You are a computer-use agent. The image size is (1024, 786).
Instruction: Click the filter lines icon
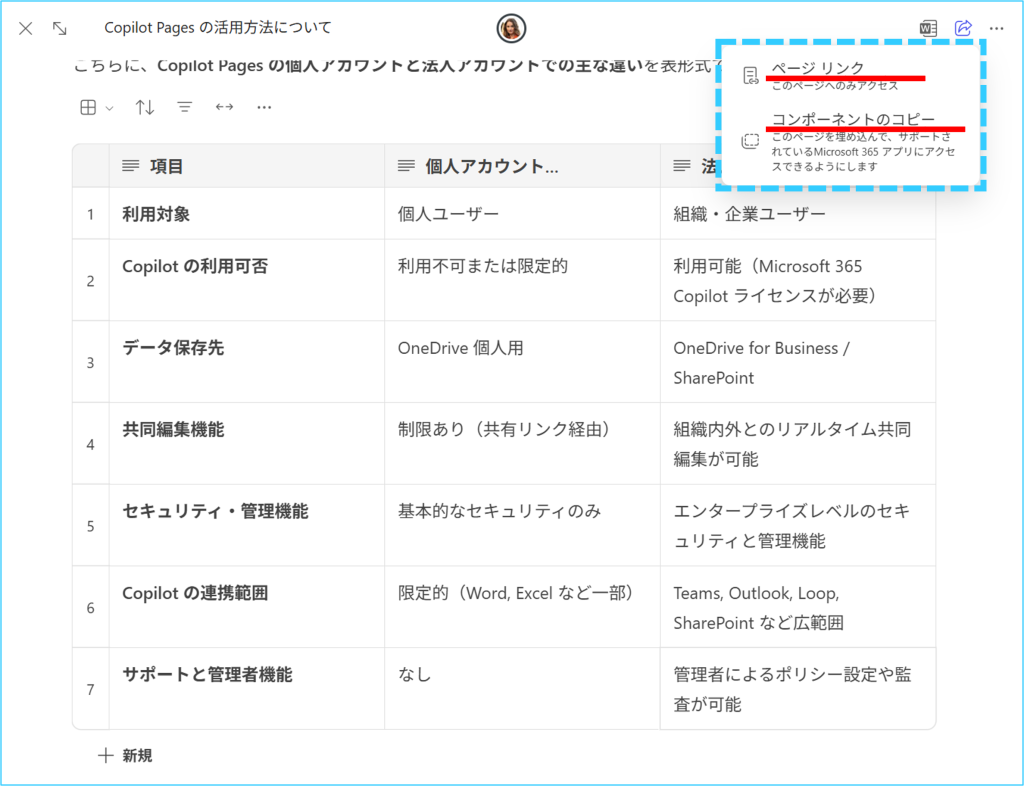pos(185,107)
